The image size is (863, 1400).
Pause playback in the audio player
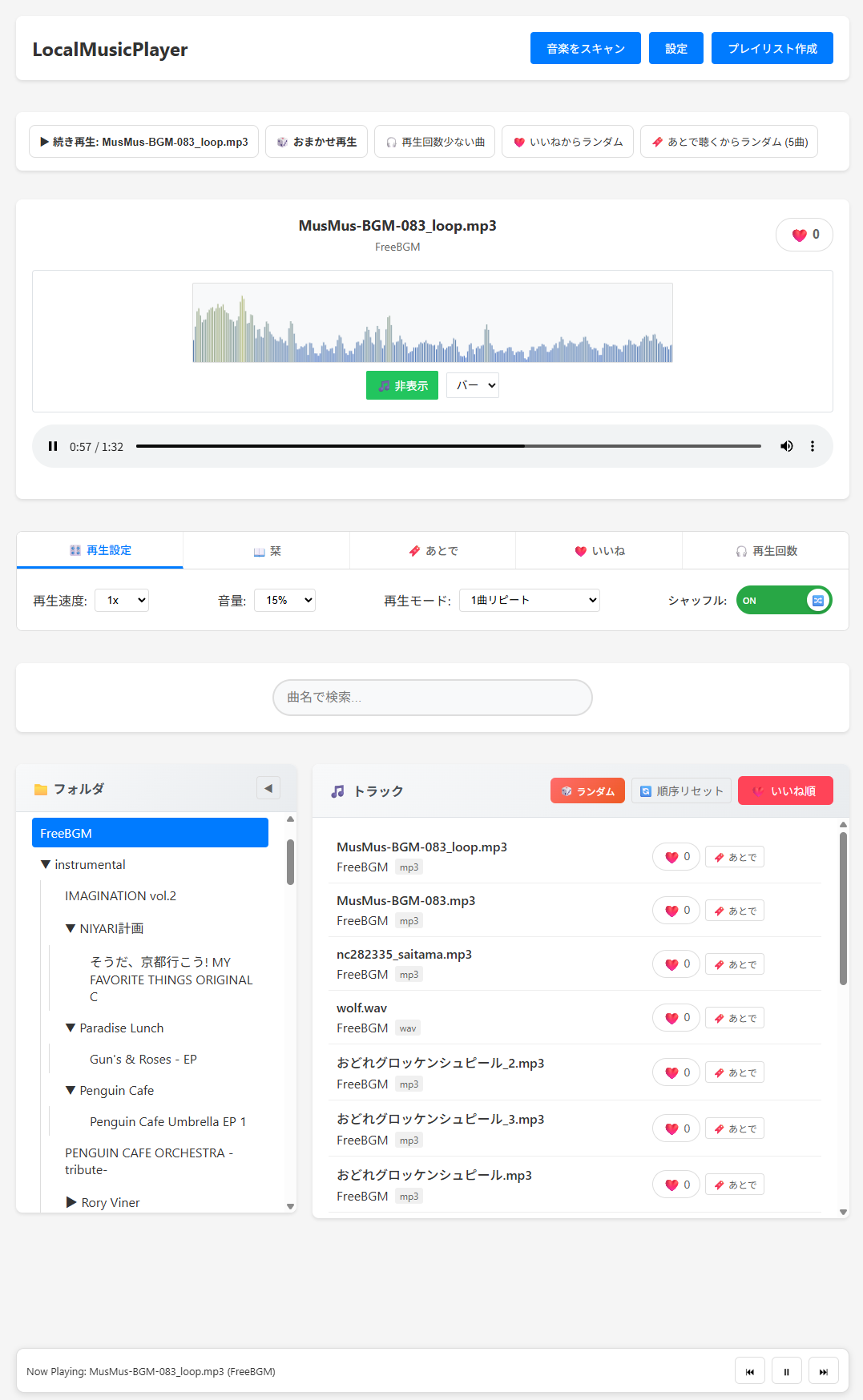53,446
